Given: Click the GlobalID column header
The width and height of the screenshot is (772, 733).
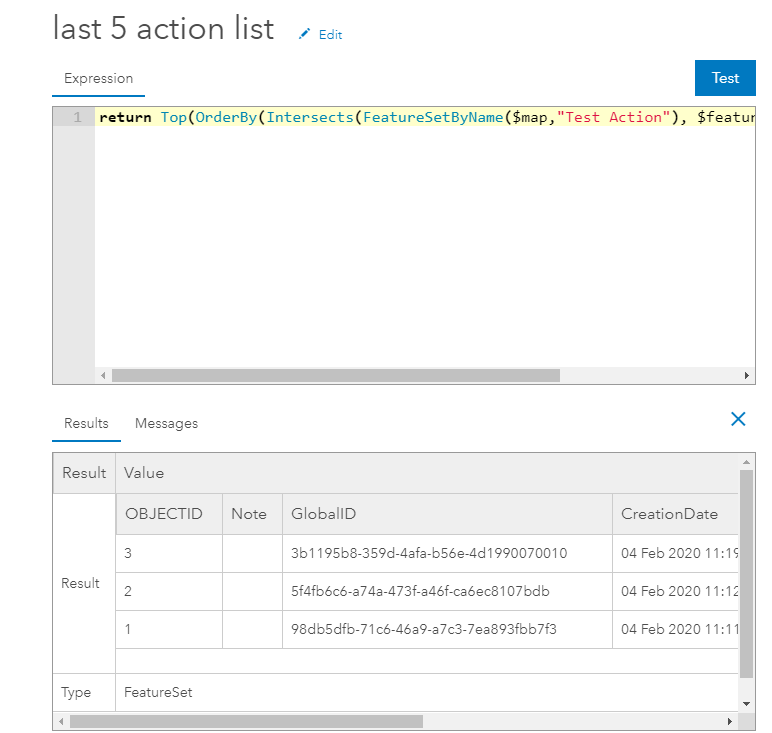Looking at the screenshot, I should coord(323,514).
